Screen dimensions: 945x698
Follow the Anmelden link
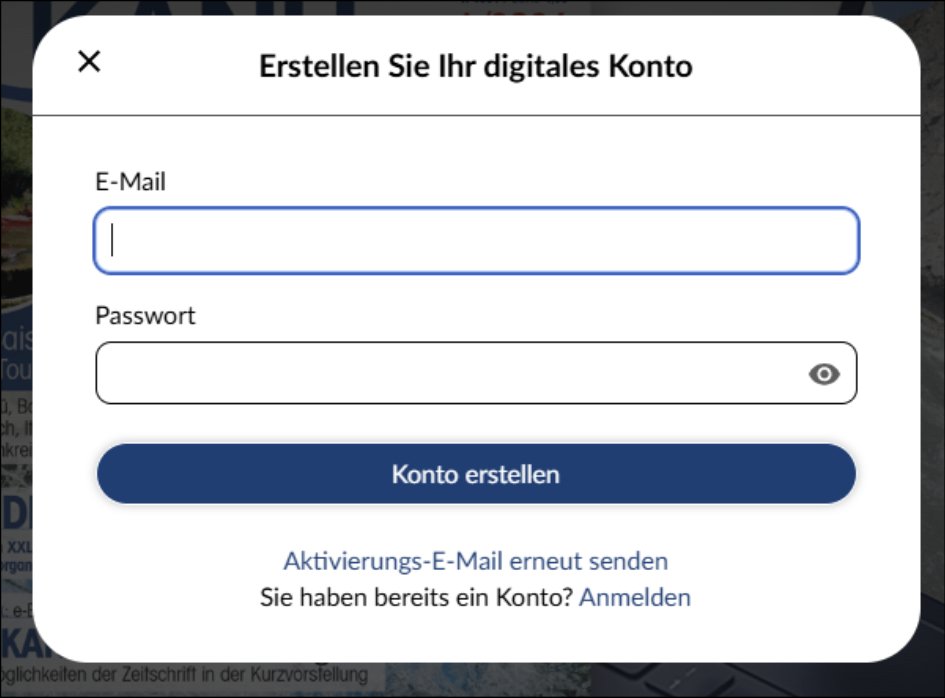[635, 598]
